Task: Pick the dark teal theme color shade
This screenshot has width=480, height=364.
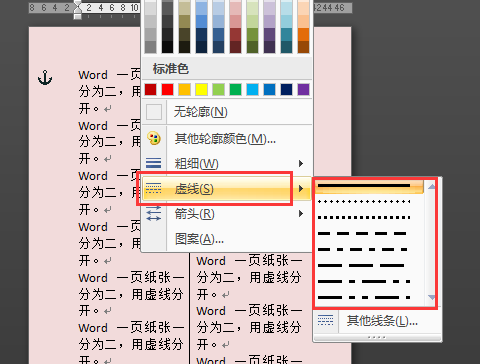Action: point(286,47)
